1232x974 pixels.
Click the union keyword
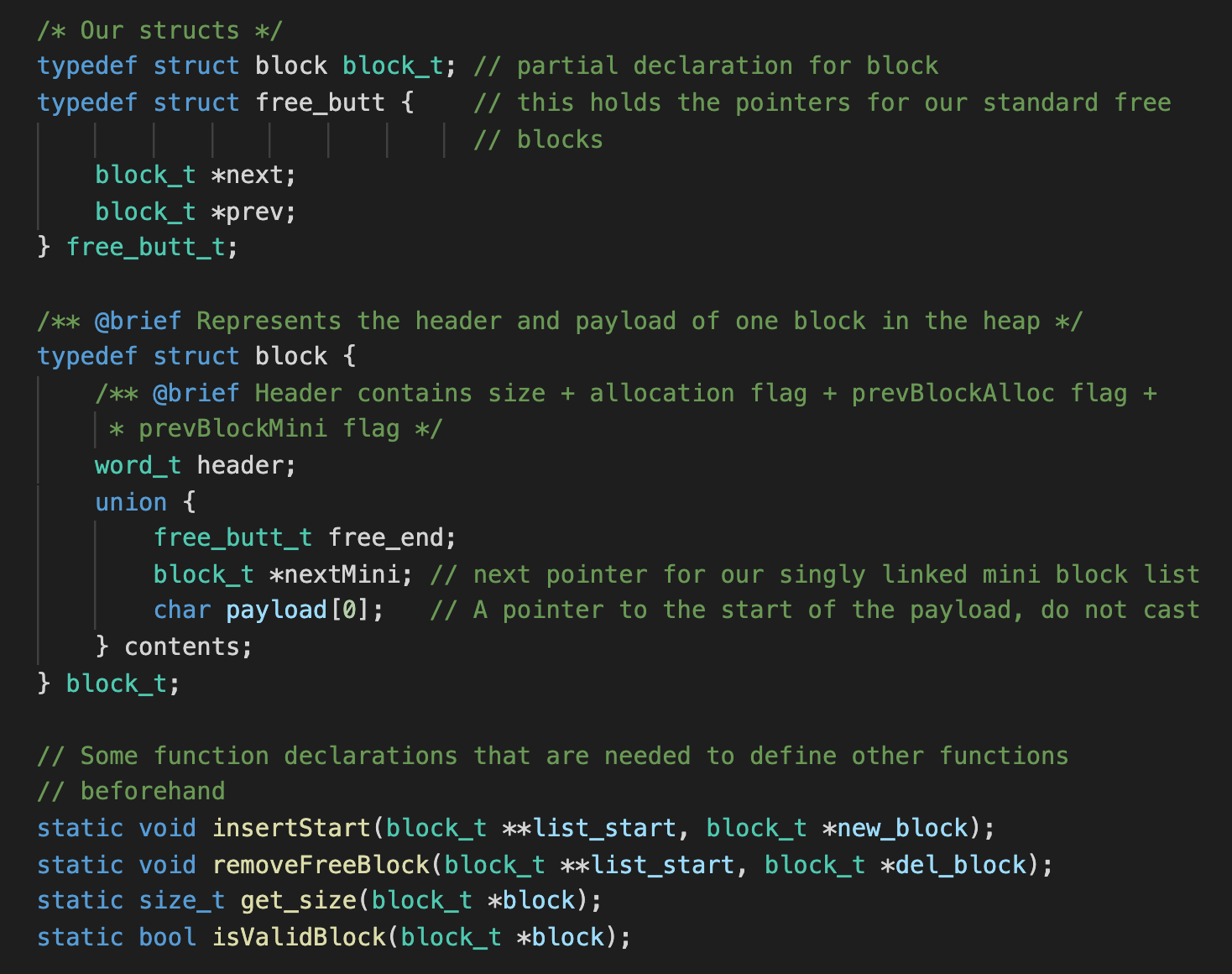click(x=131, y=502)
